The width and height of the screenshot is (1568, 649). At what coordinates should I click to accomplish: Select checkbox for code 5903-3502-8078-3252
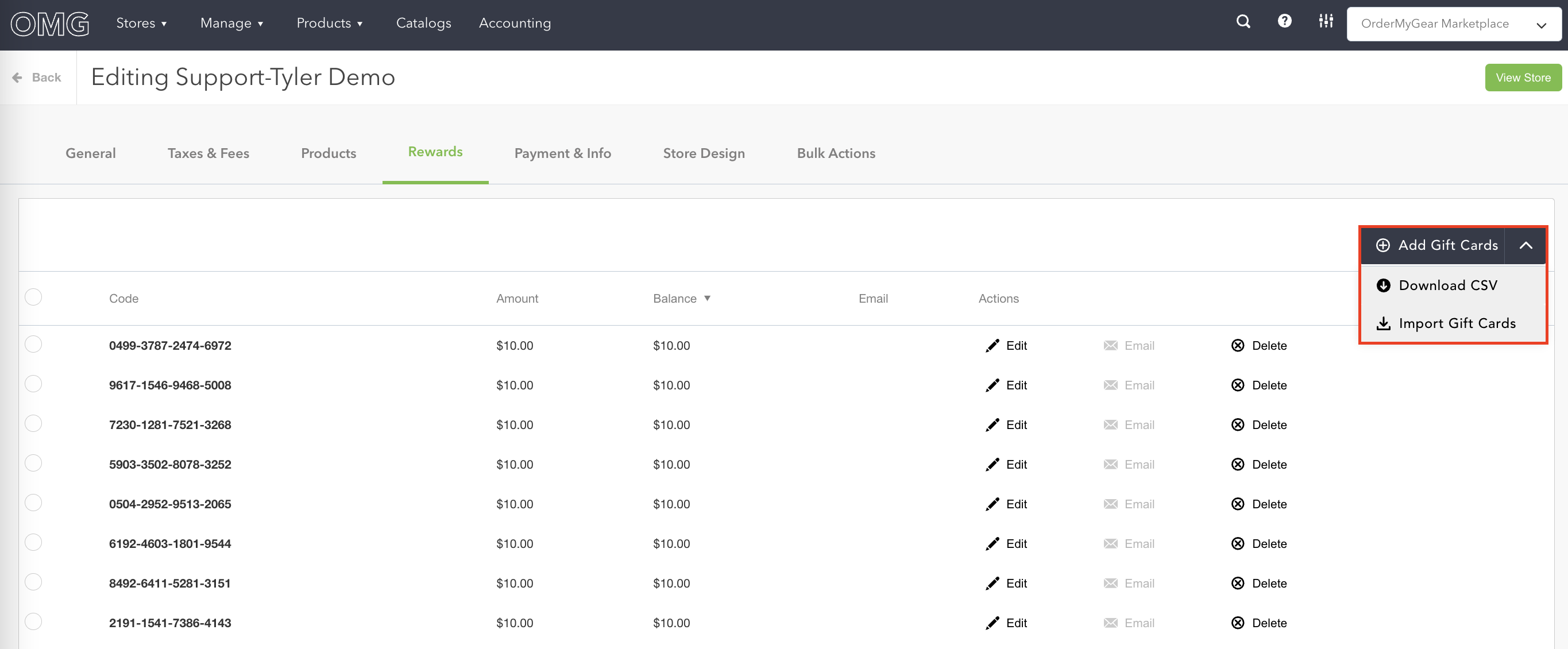(x=33, y=463)
